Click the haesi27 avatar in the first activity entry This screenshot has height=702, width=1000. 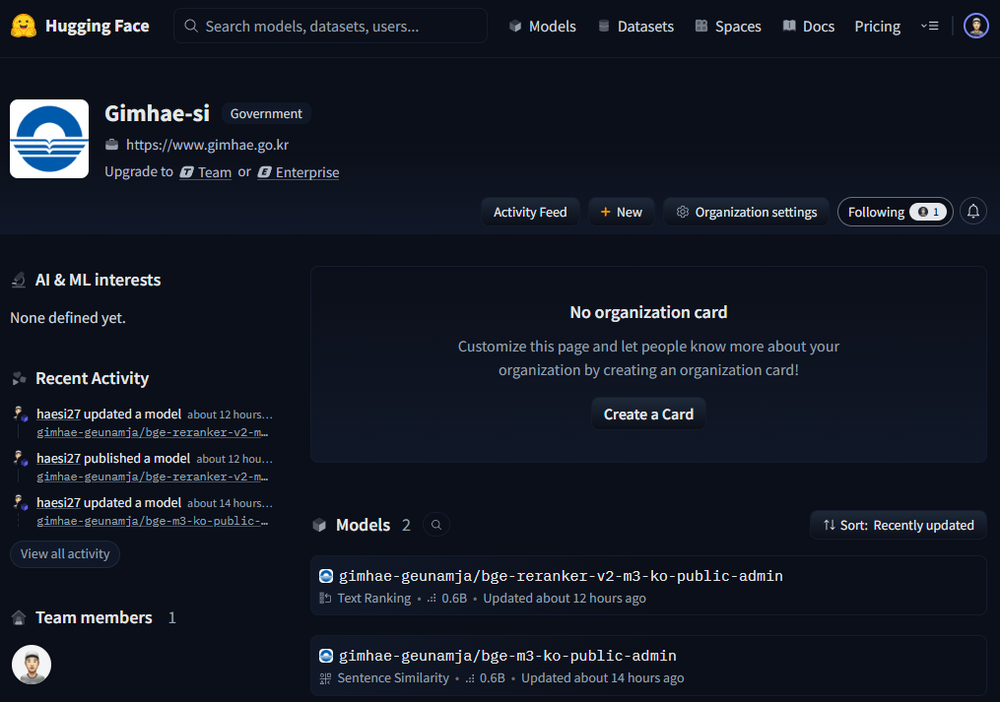click(x=20, y=414)
